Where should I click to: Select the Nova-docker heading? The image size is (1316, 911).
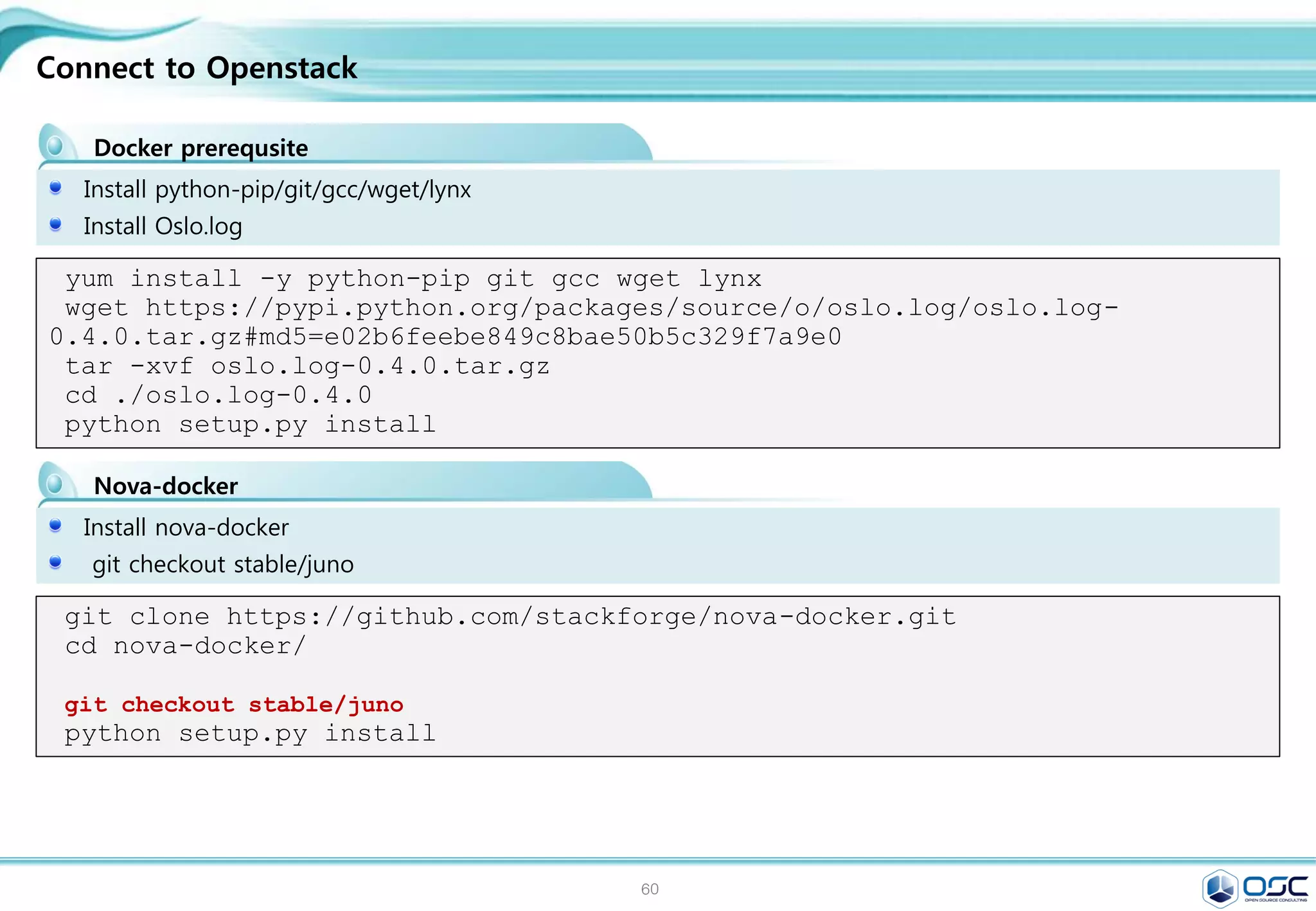click(166, 486)
